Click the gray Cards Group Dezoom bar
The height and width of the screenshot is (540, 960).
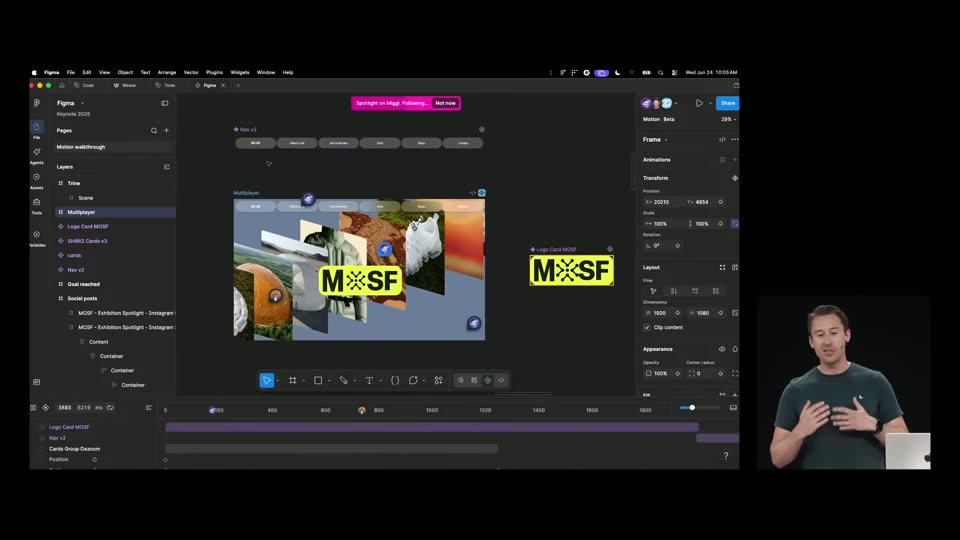pyautogui.click(x=331, y=449)
